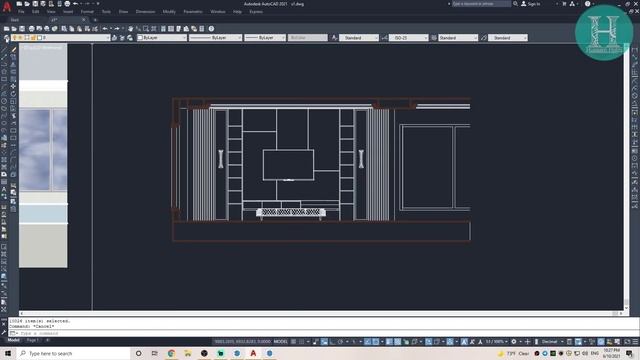Open status bar Customization menu icon

(x=635, y=342)
